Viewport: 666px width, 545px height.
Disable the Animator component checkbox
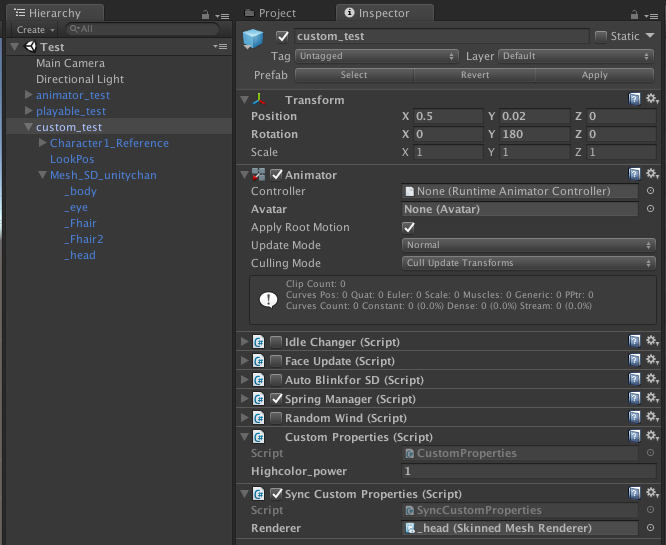coord(277,175)
